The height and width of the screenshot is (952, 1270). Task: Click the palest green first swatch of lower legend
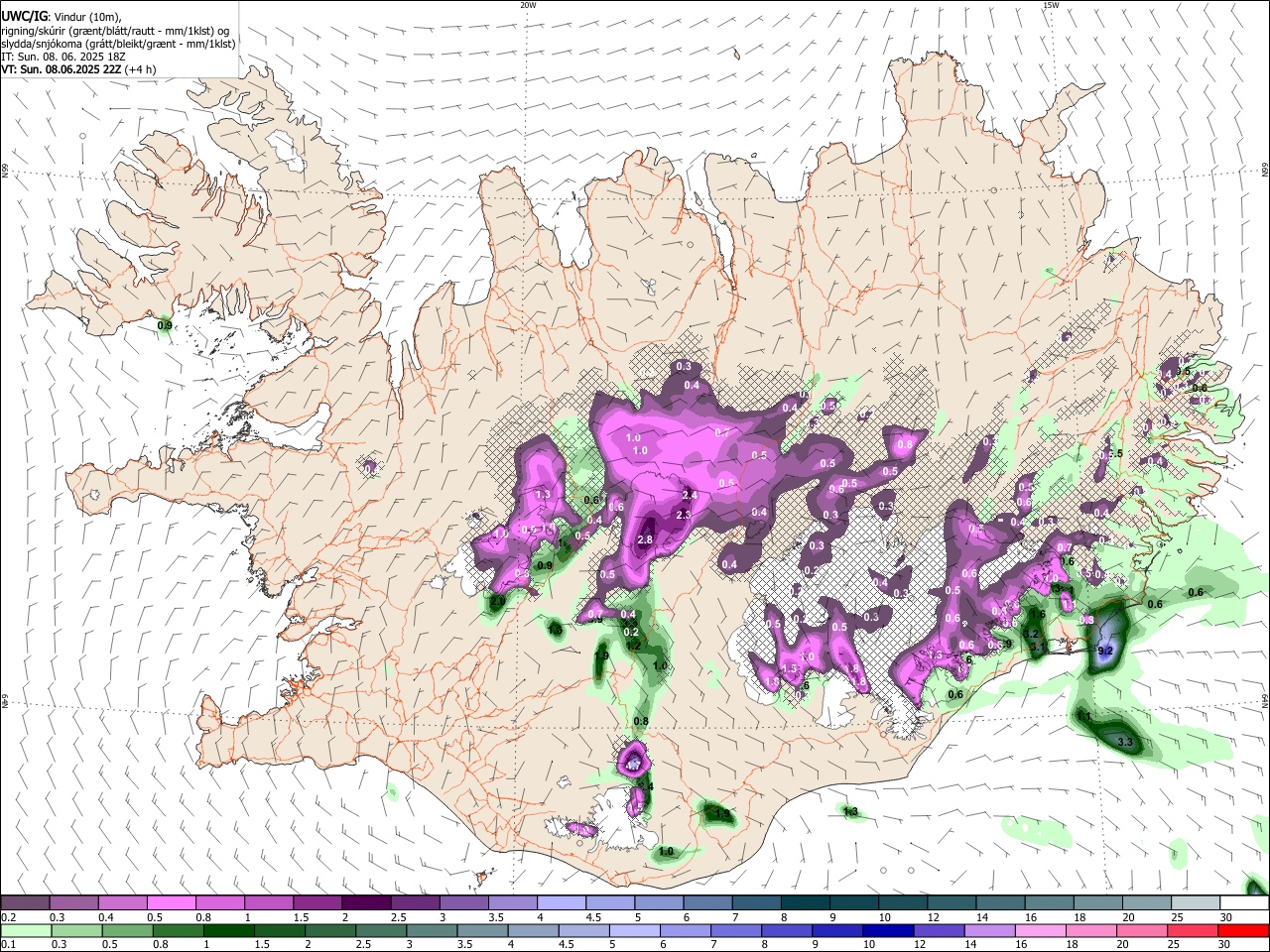[x=26, y=931]
